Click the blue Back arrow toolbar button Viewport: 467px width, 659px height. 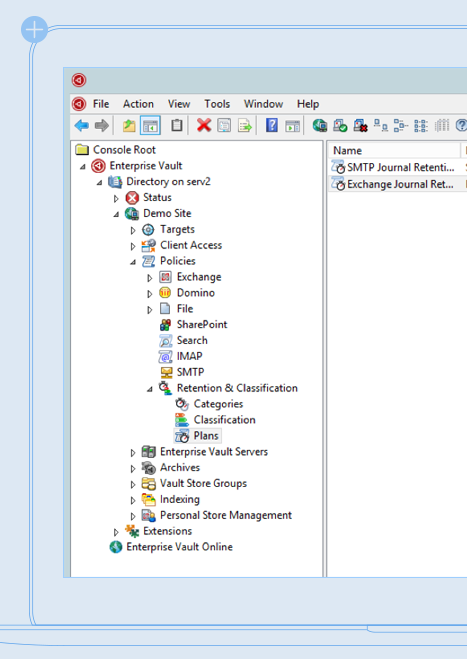pyautogui.click(x=82, y=125)
